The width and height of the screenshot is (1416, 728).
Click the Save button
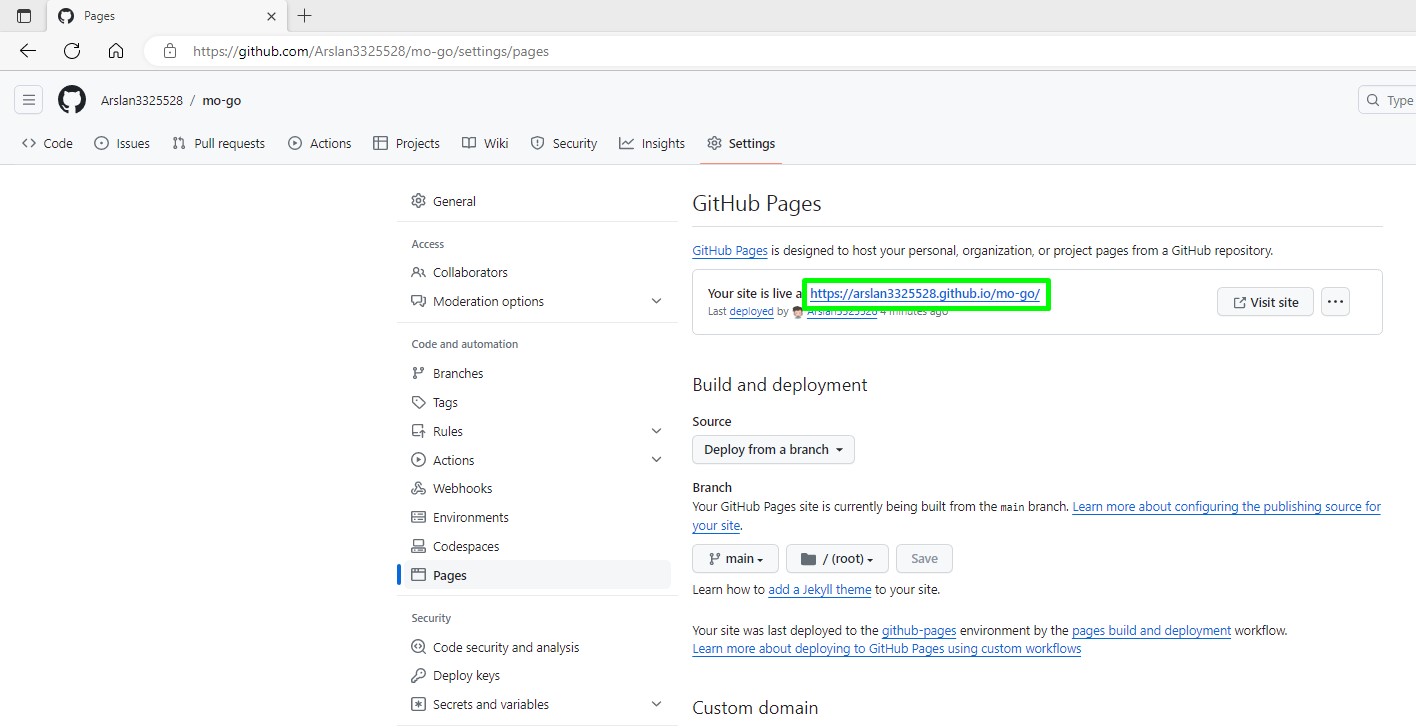point(924,559)
